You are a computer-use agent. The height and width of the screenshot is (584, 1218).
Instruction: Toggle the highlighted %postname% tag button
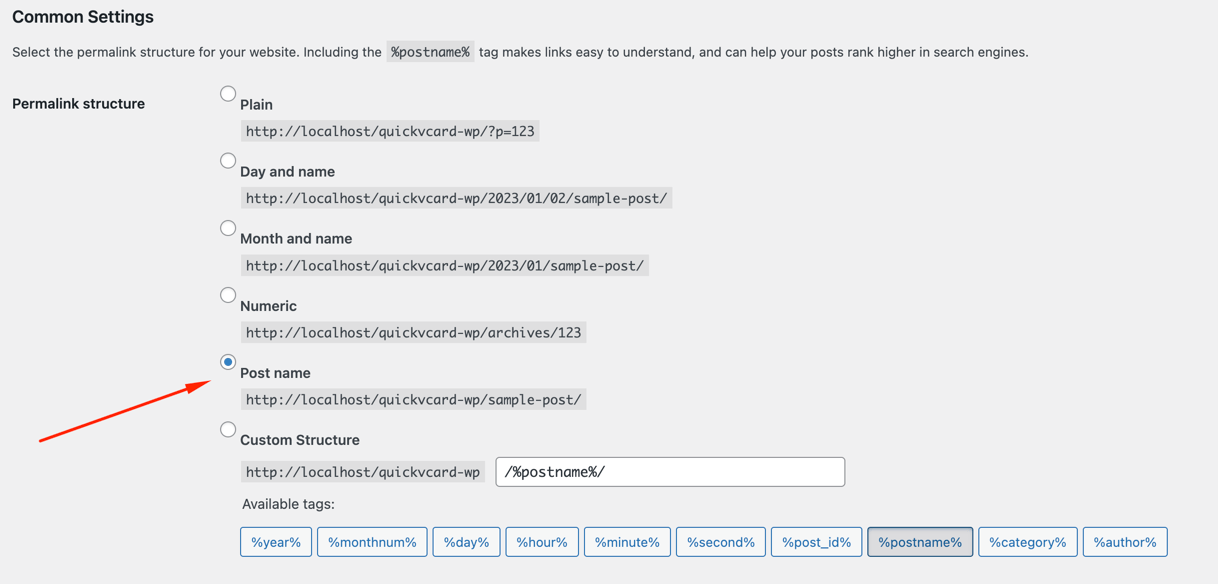point(920,542)
